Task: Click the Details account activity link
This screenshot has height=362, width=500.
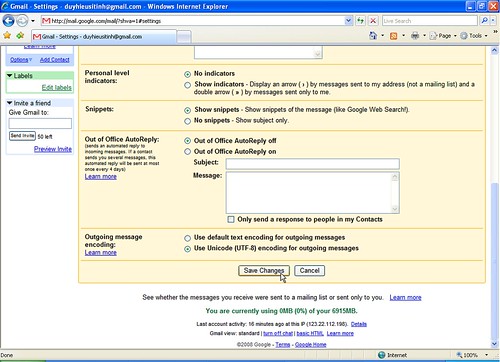Action: [359, 324]
